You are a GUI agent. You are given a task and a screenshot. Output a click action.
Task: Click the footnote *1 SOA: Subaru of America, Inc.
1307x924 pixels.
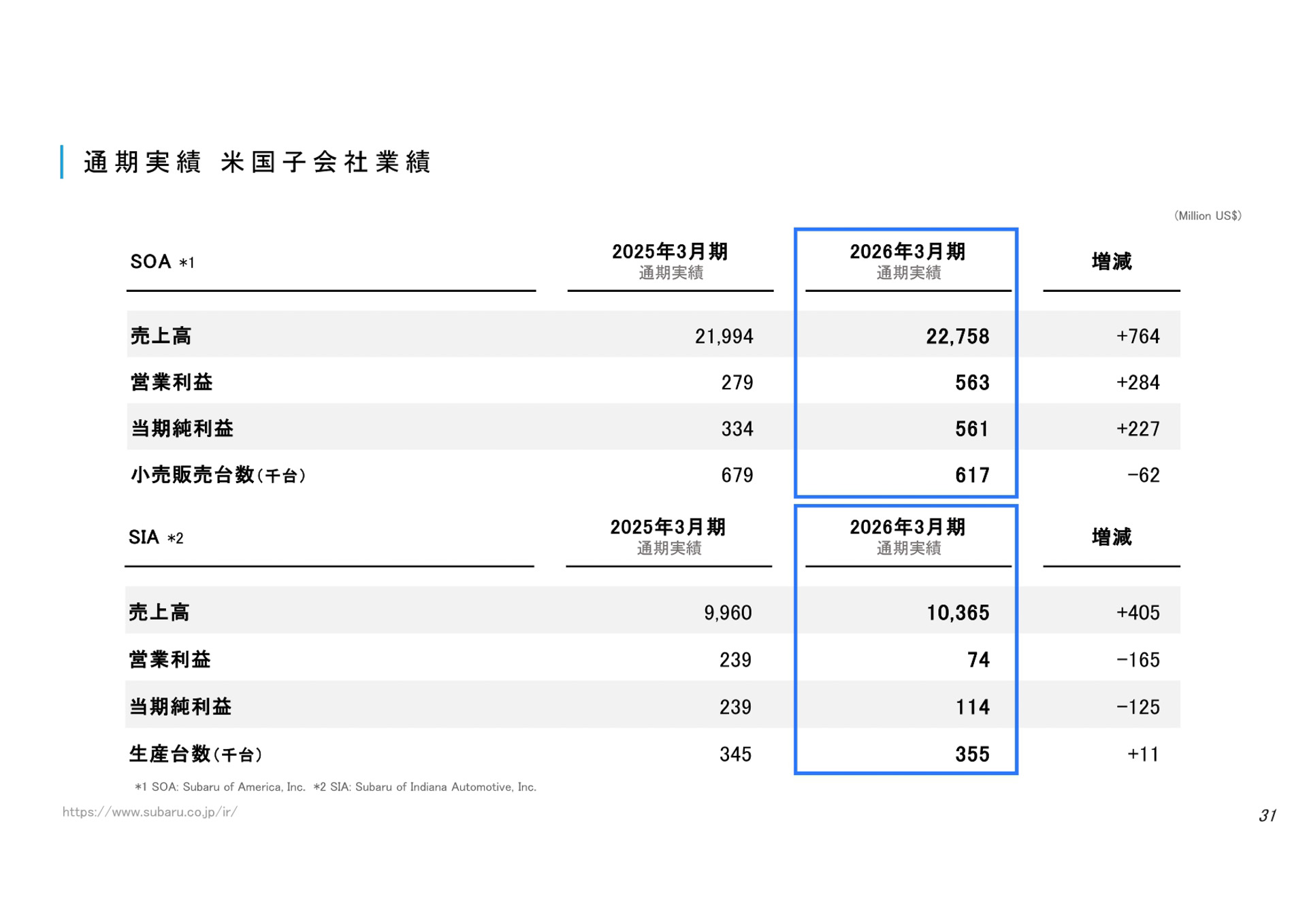pos(220,787)
